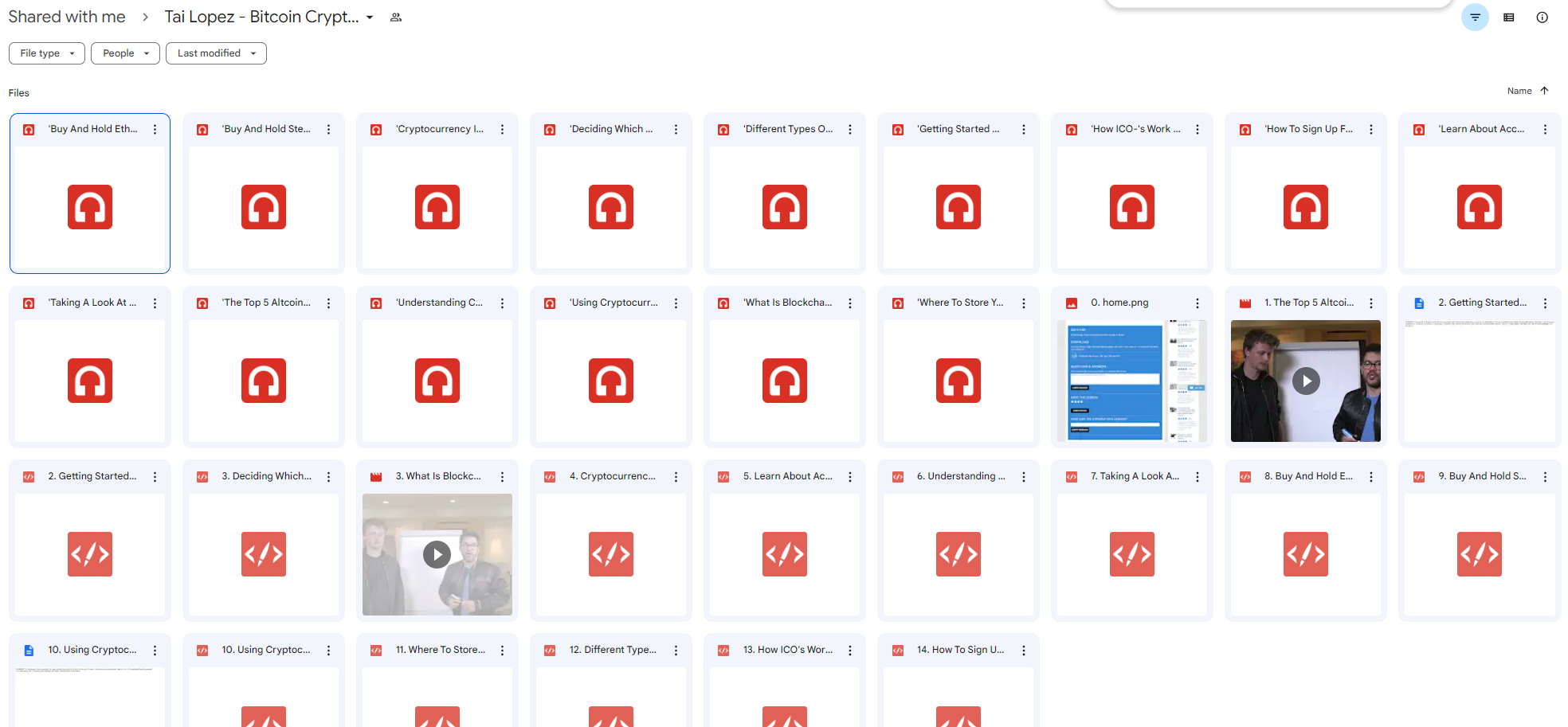Open more actions for 'Where To Store Y... file

[x=1024, y=303]
